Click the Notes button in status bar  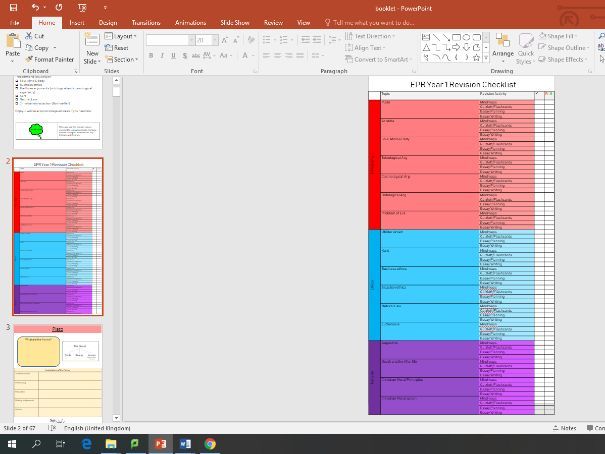click(564, 428)
